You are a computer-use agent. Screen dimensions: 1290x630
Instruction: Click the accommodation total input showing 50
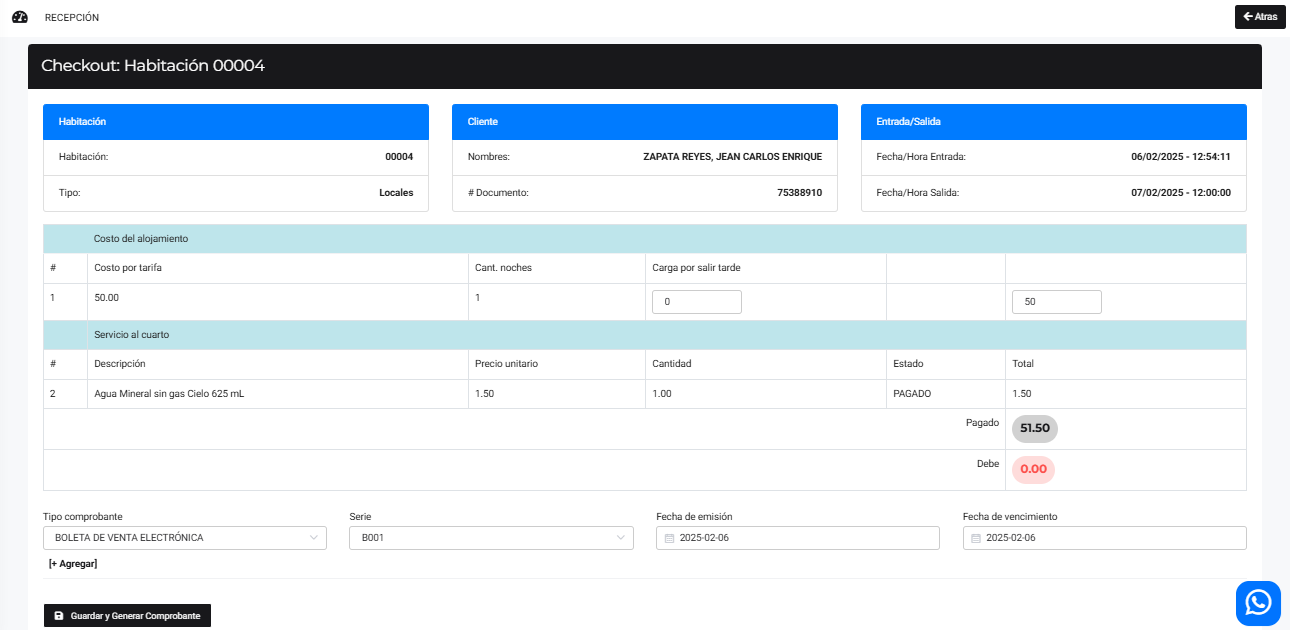tap(1056, 302)
